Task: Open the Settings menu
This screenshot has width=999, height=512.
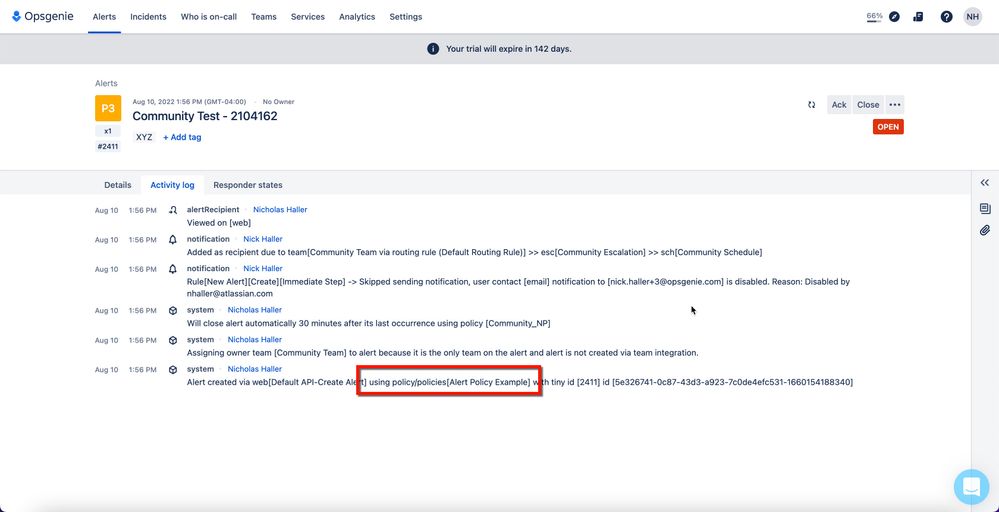Action: point(406,17)
